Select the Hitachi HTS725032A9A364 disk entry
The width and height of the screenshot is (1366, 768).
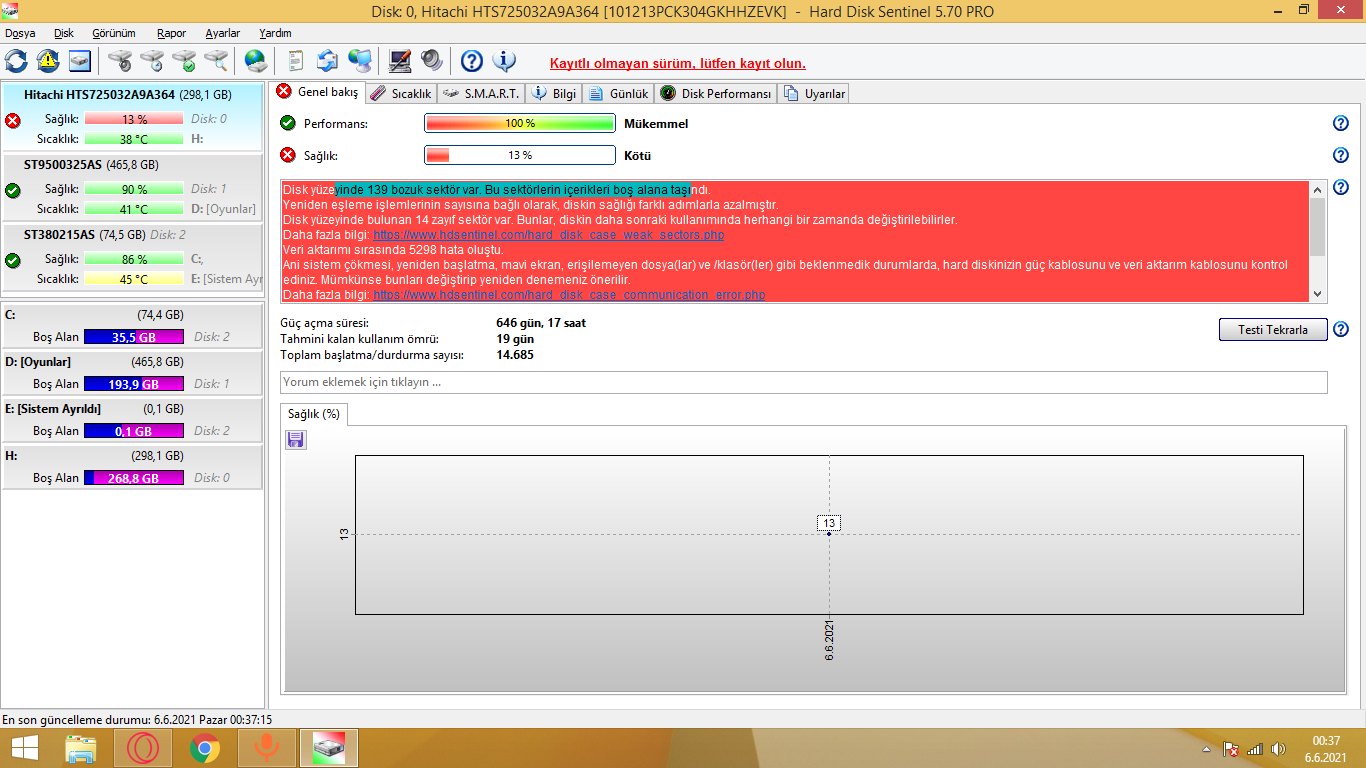(133, 116)
